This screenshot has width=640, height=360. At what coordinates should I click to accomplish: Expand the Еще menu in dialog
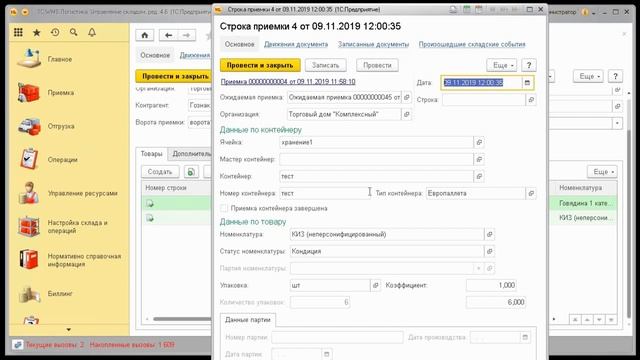tap(502, 65)
